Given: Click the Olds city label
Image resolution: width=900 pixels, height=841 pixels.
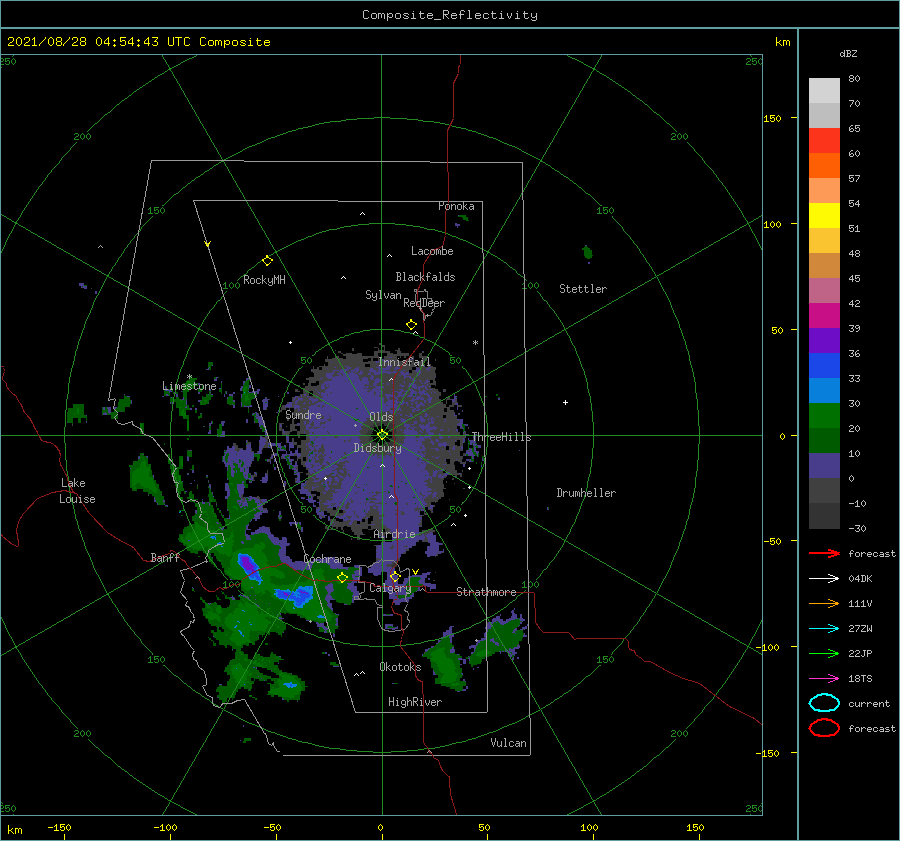Looking at the screenshot, I should (381, 417).
